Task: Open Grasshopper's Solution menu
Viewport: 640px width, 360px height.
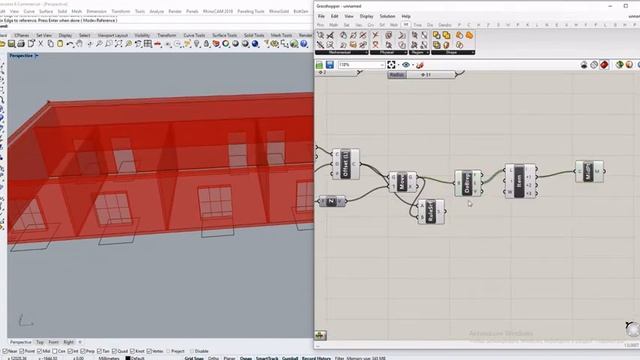Action: click(387, 16)
